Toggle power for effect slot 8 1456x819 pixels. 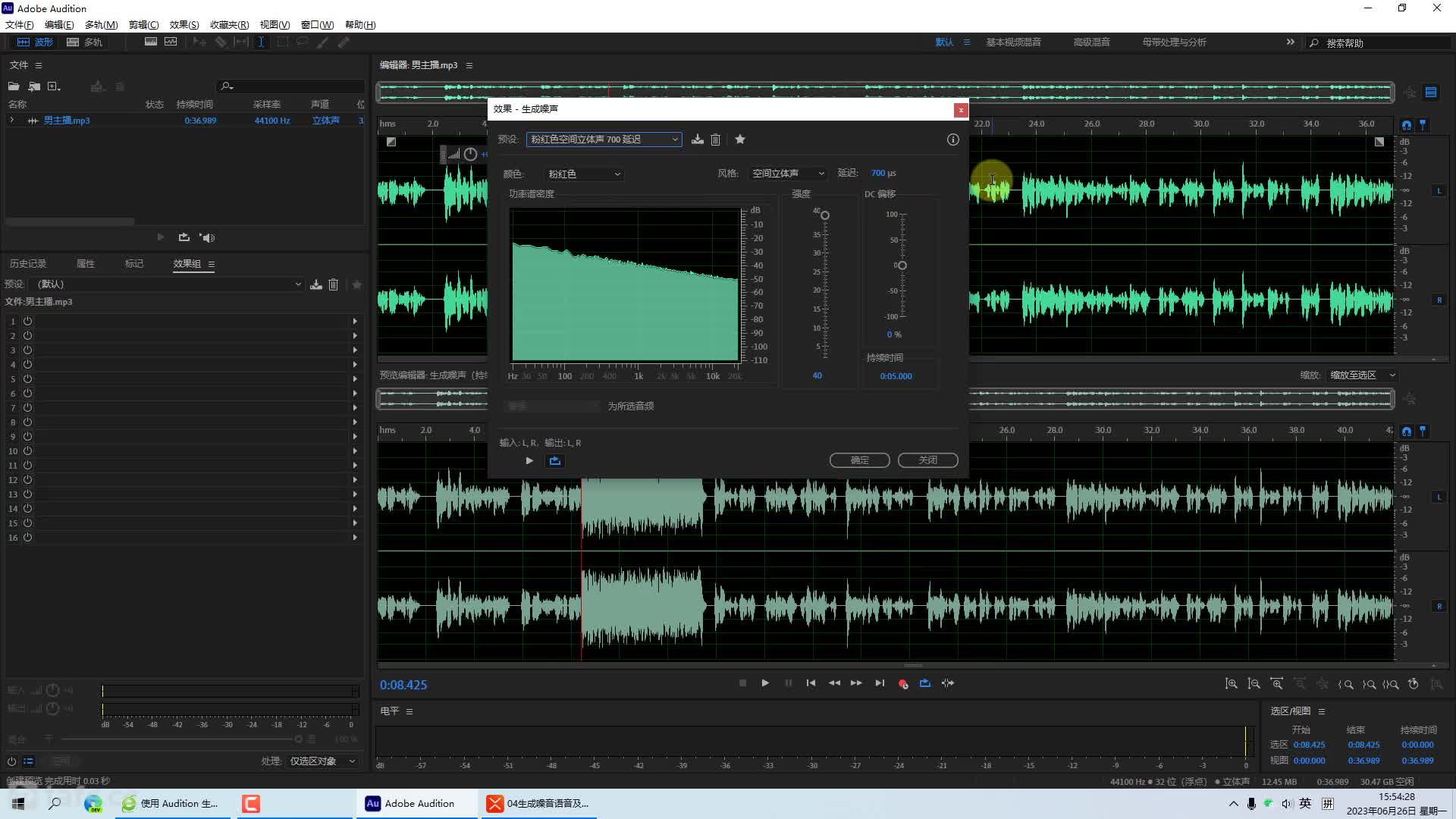click(27, 422)
